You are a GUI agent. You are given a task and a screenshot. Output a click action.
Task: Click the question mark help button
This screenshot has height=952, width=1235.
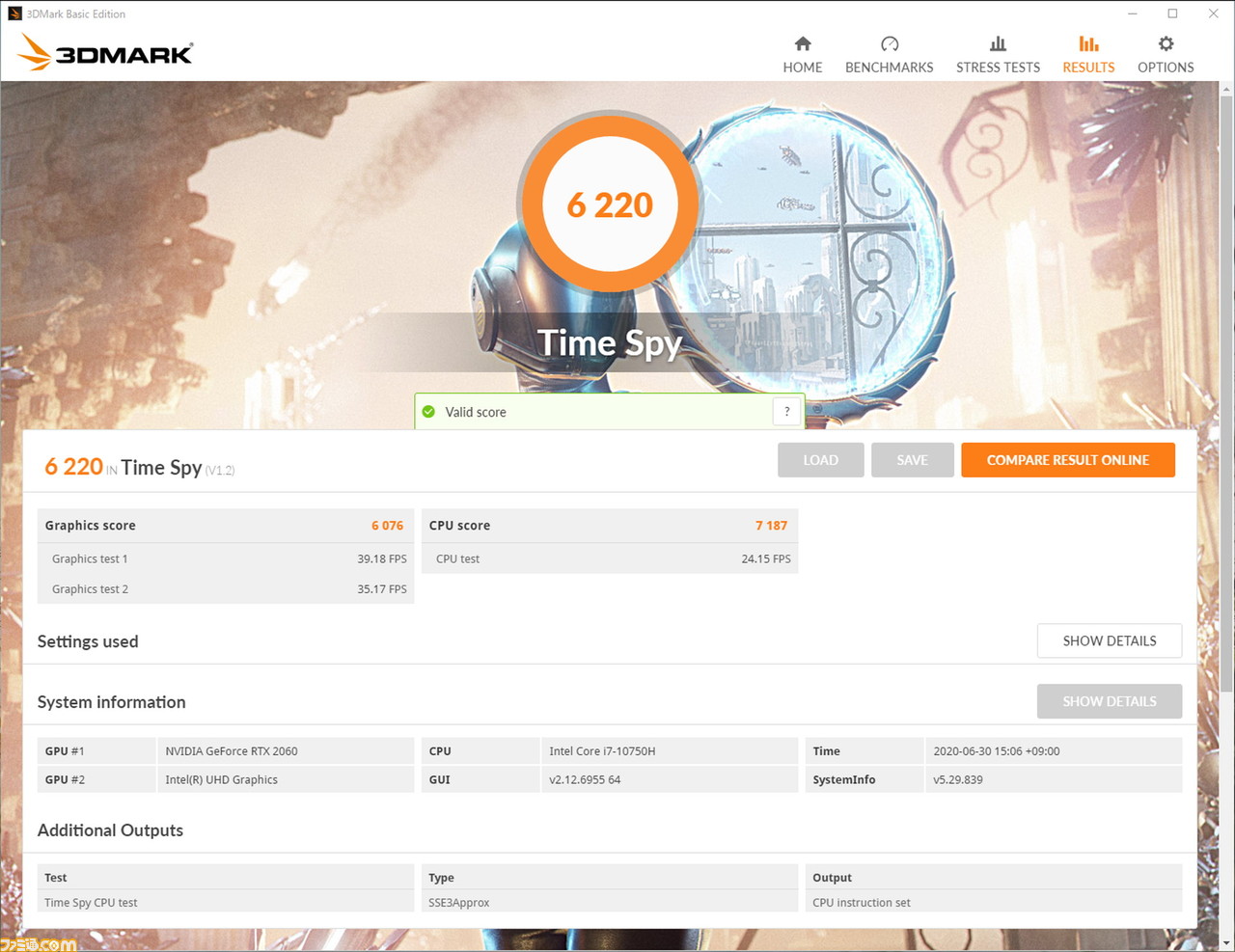[787, 412]
